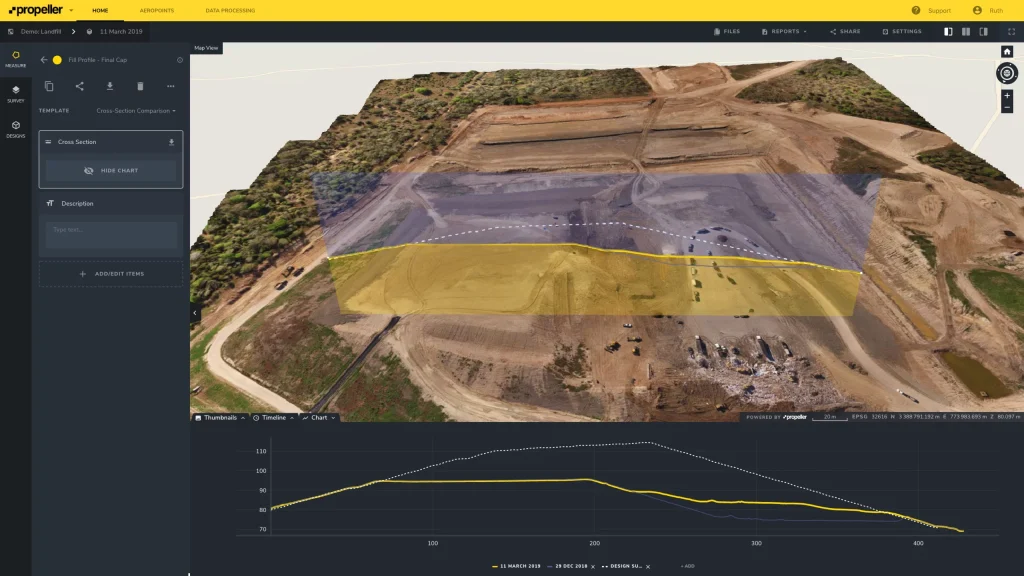The image size is (1024, 576).
Task: Open the Data Processing tab
Action: [x=230, y=10]
